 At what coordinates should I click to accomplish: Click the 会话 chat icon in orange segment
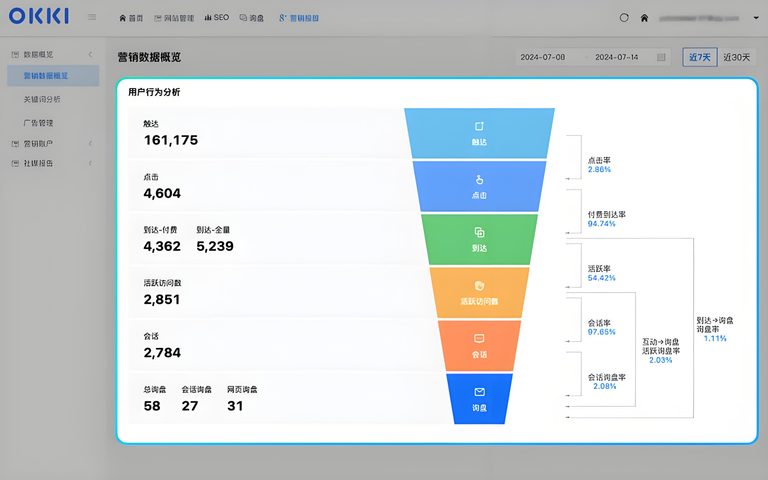[480, 338]
